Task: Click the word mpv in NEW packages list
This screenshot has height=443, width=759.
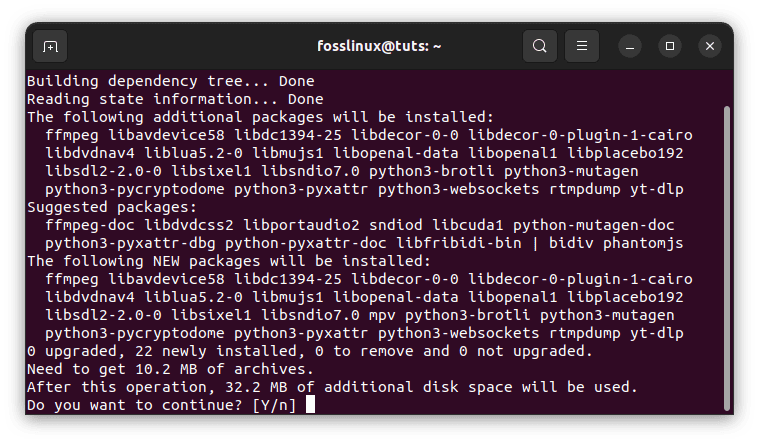Action: 382,316
